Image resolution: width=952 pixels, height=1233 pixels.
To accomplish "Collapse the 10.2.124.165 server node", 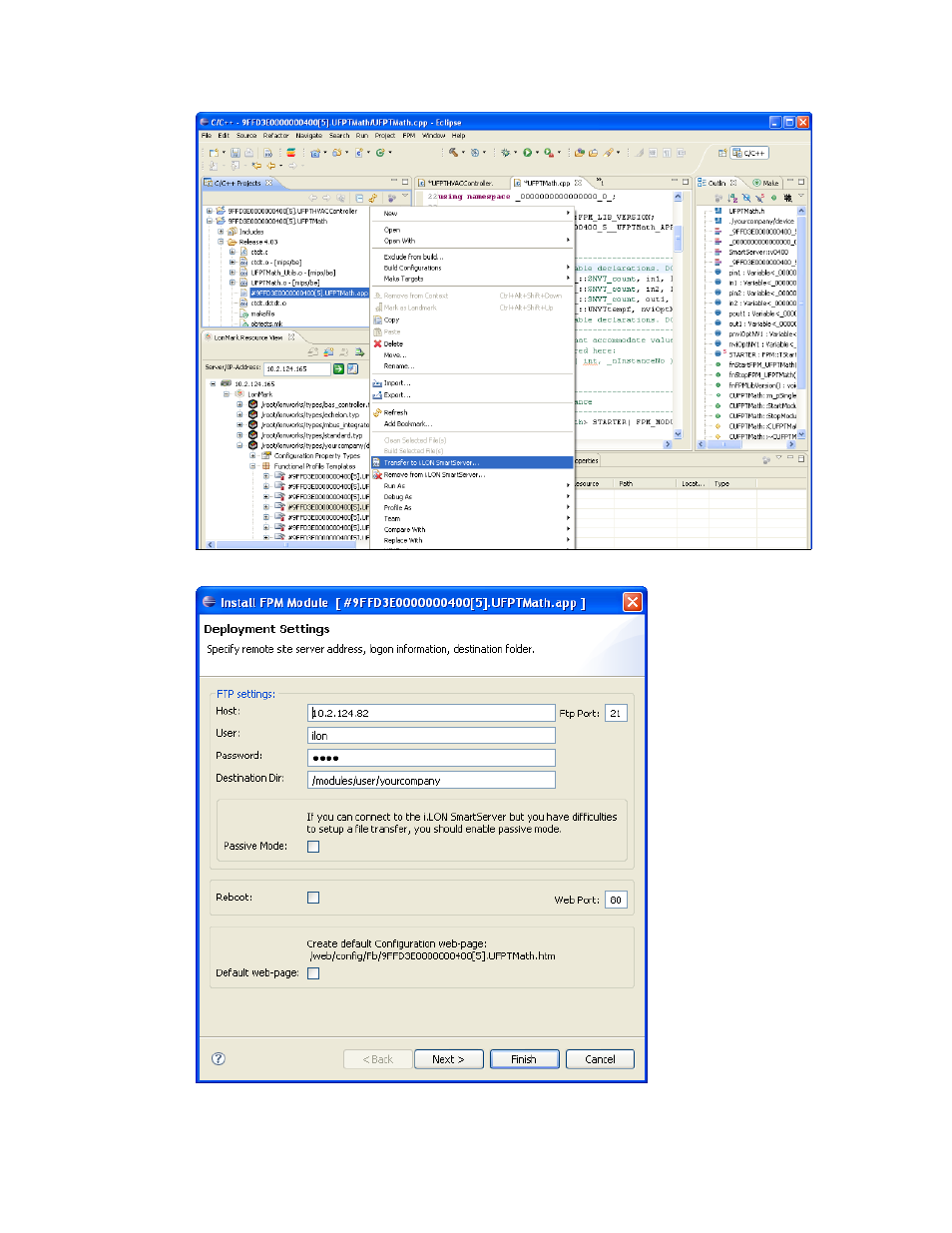I will pyautogui.click(x=213, y=383).
